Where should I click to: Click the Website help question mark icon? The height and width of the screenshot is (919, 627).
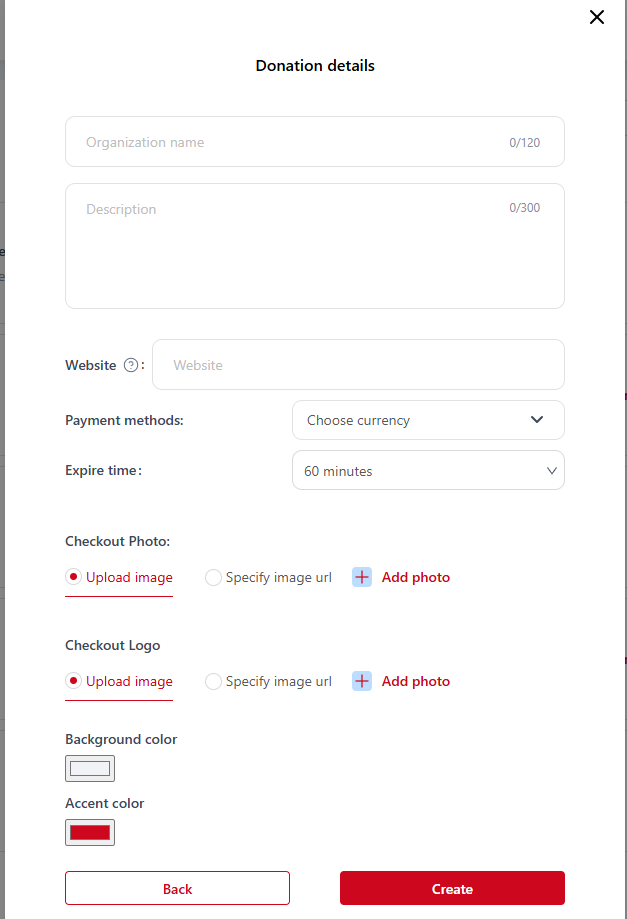click(131, 365)
